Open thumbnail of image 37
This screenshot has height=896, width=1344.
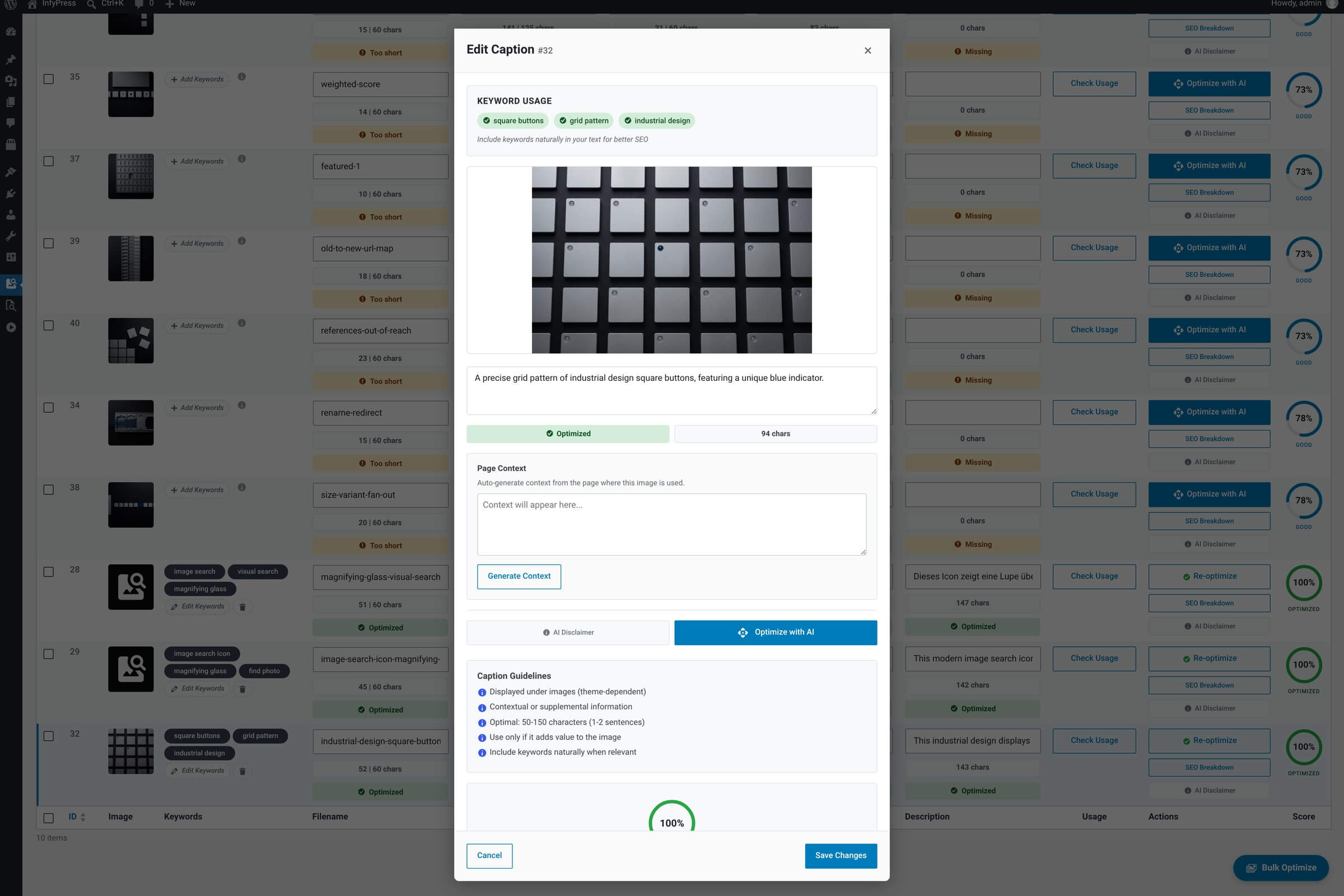131,176
